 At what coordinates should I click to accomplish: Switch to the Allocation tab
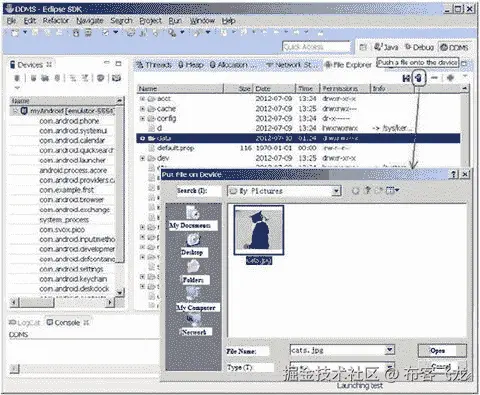point(232,65)
